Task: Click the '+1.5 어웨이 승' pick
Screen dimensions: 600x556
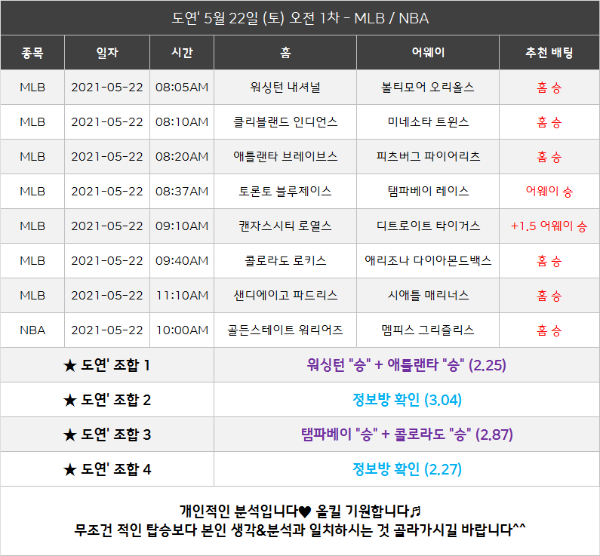Action: 549,226
